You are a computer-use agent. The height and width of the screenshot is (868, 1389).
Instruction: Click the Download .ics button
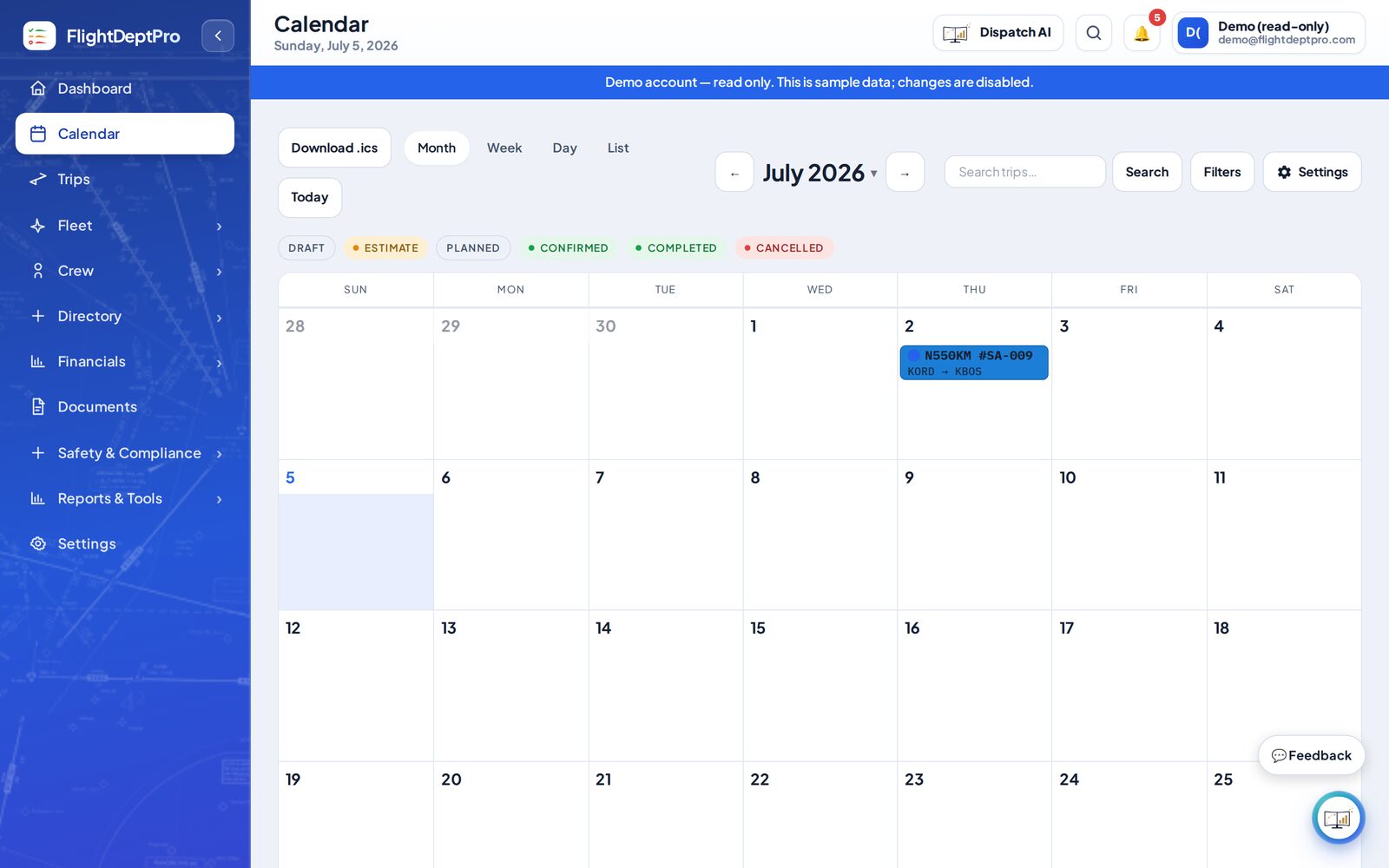[x=334, y=148]
